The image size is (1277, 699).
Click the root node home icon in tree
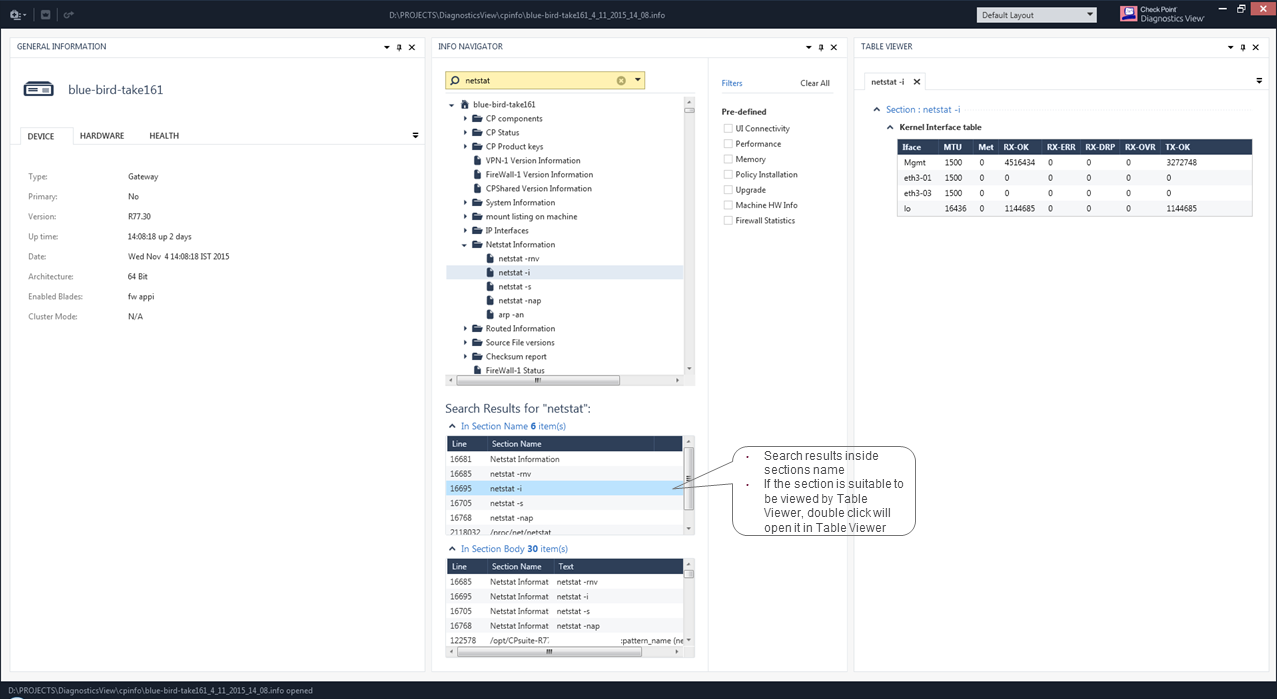coord(465,105)
